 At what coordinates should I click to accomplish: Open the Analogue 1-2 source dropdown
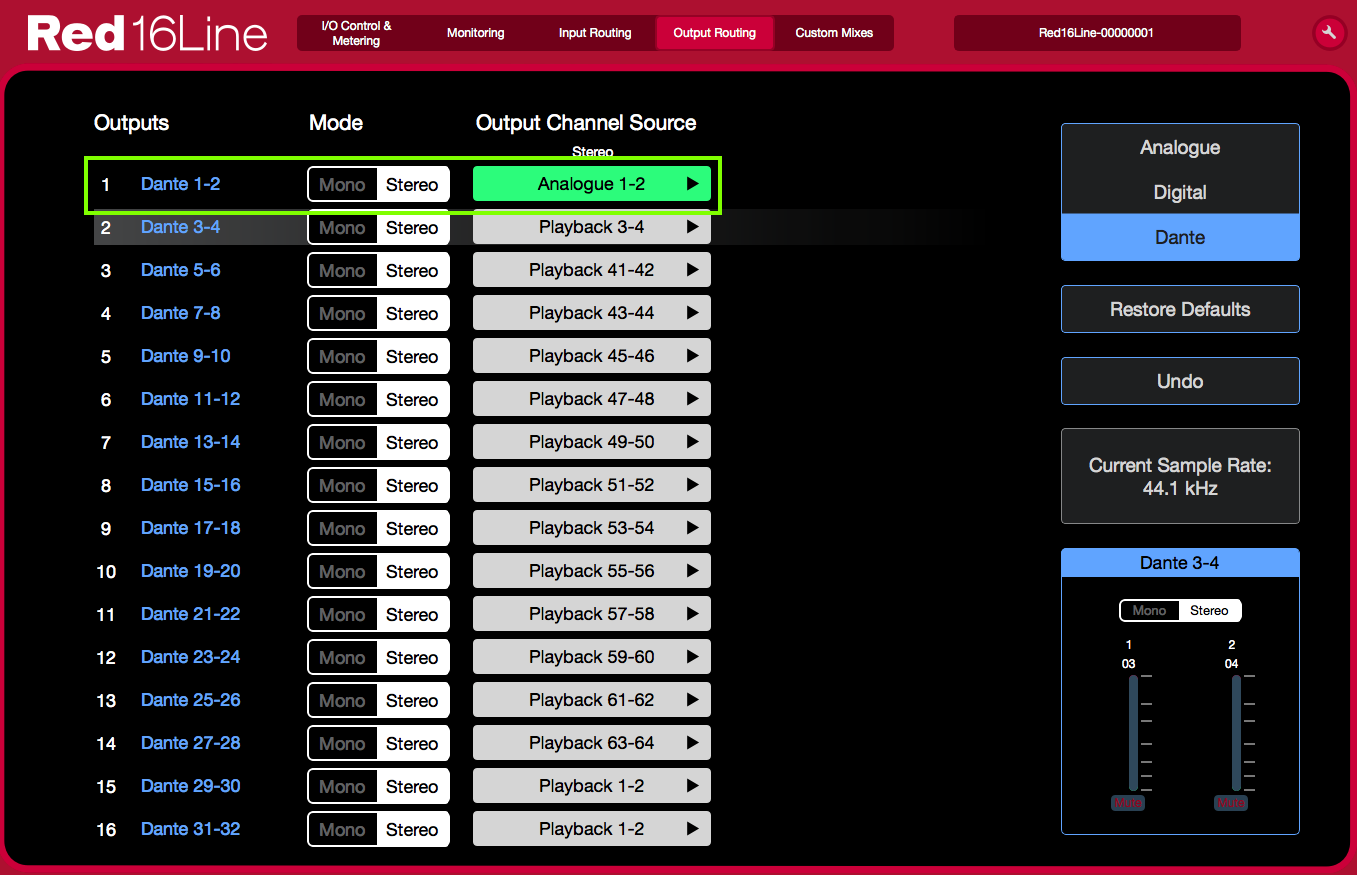[592, 184]
